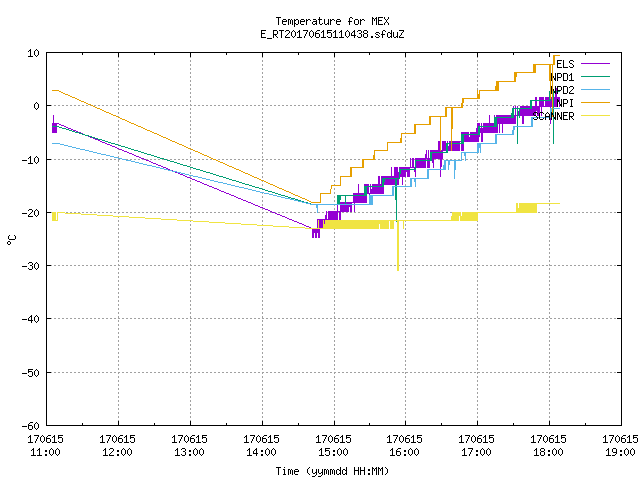Viewport: 640px width, 480px height.
Task: Click the y-axis tick label 10
Action: coord(33,53)
